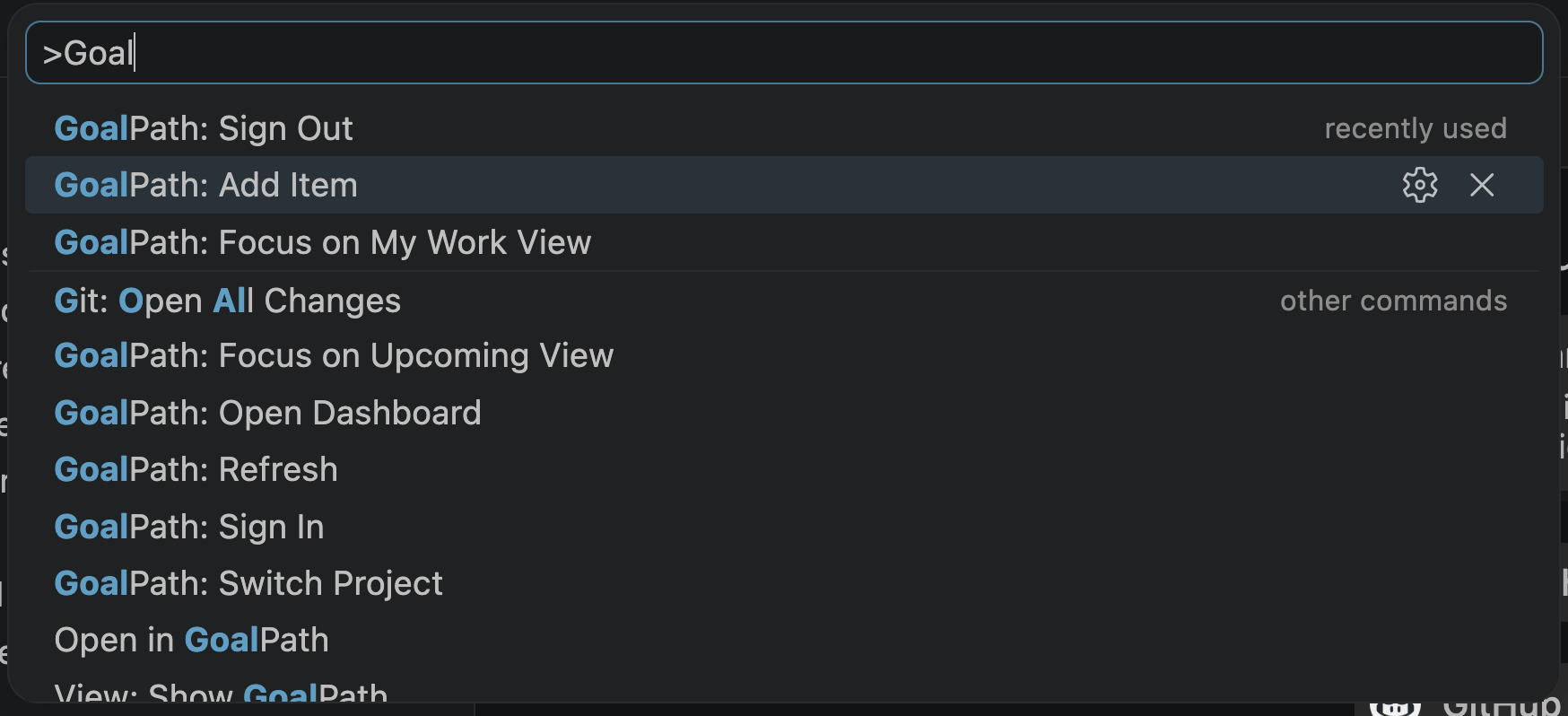
Task: Click the "recently used" section label
Action: [1416, 127]
